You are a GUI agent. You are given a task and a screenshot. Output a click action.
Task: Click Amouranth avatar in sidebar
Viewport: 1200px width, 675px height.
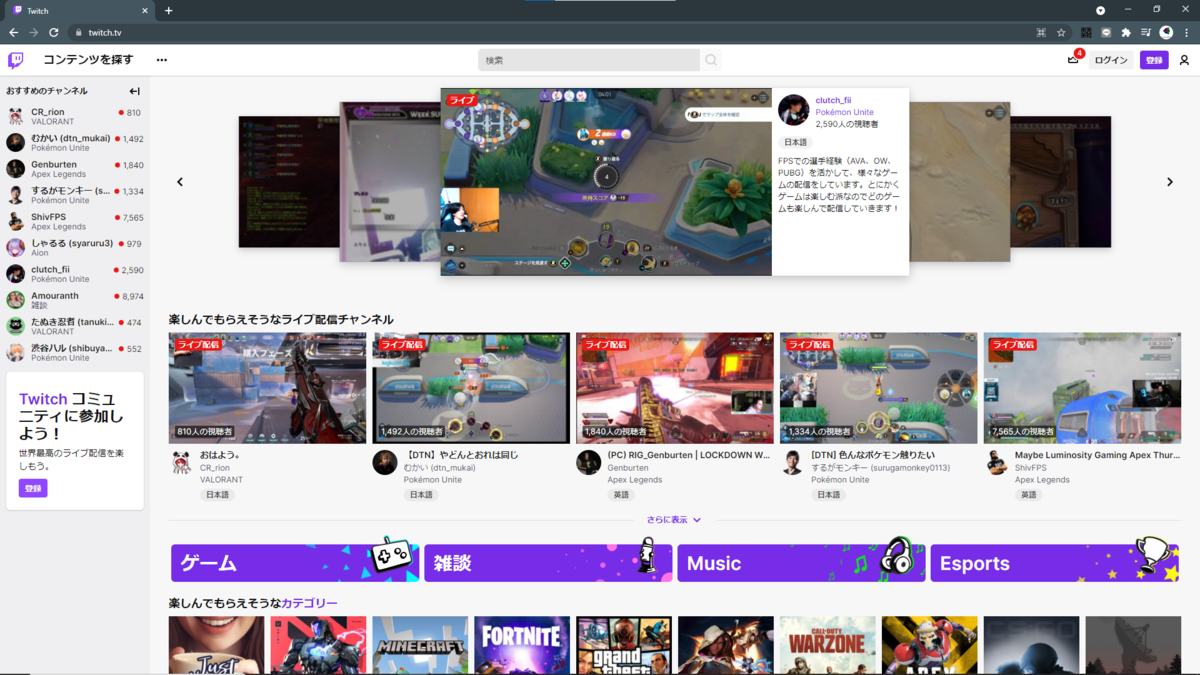(16, 300)
